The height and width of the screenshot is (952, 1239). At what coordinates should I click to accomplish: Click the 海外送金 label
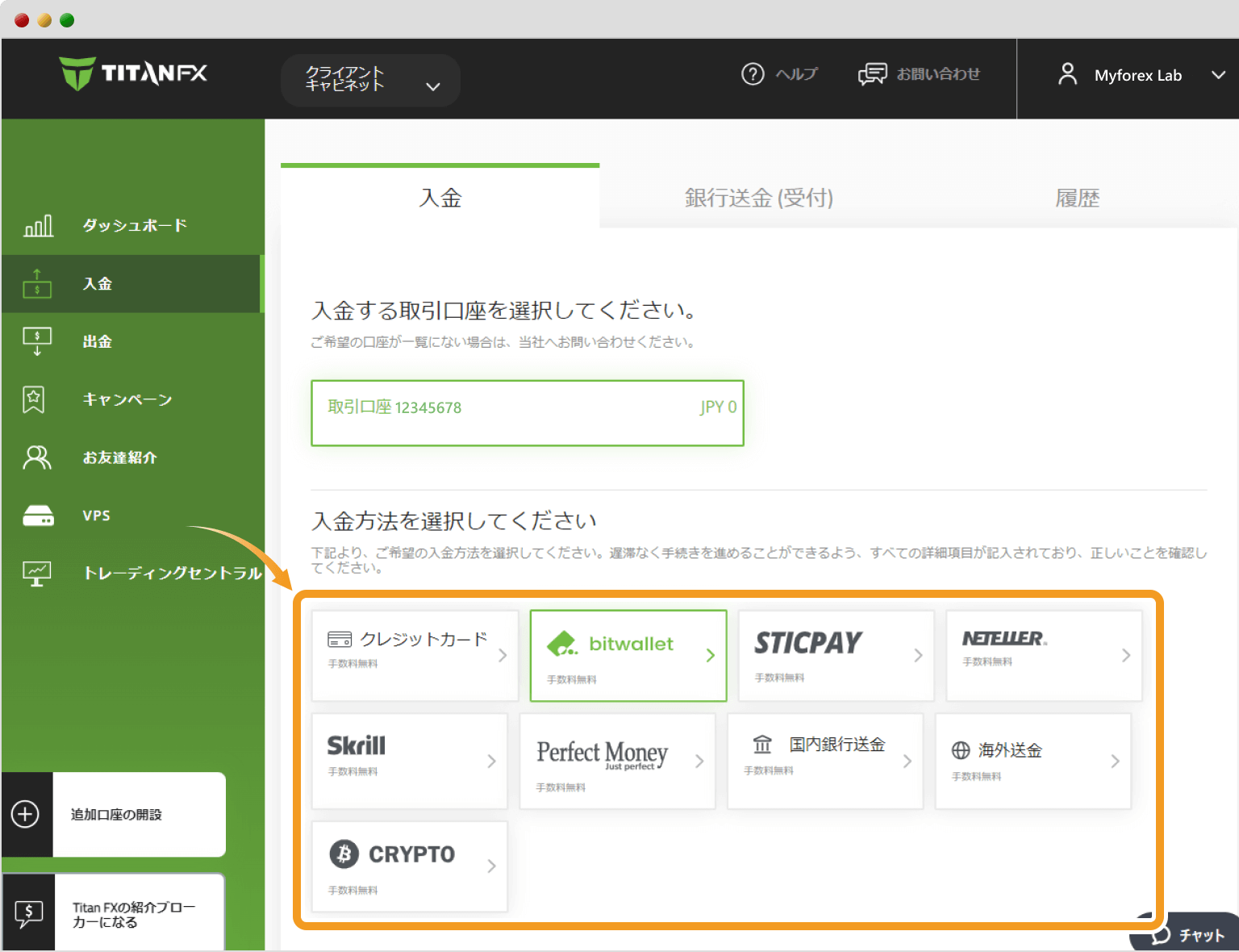(1010, 750)
